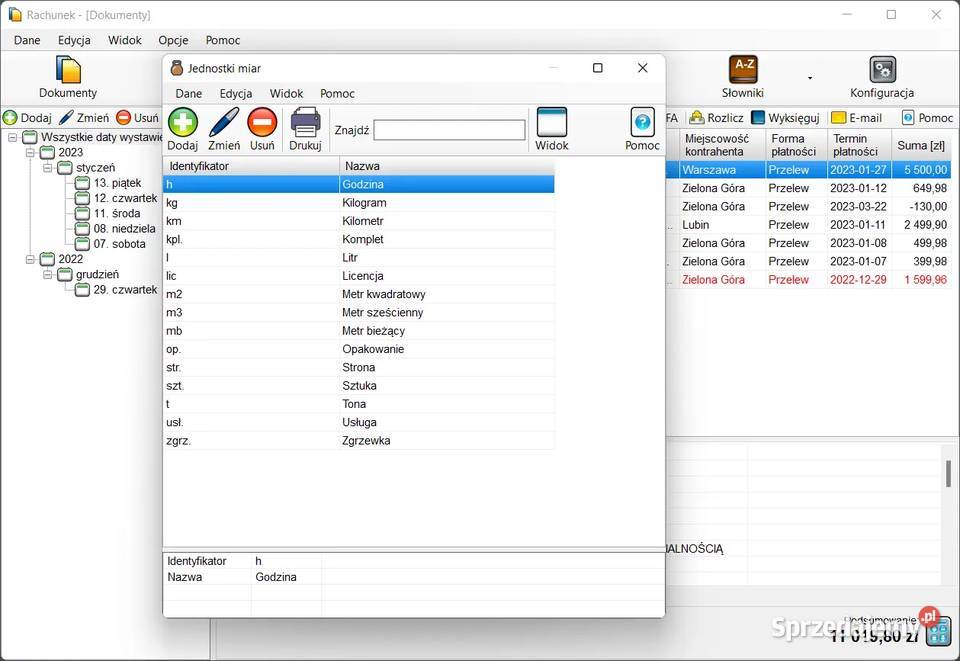The width and height of the screenshot is (960, 661).
Task: Open the Konfiguracja gear icon
Action: (x=882, y=70)
